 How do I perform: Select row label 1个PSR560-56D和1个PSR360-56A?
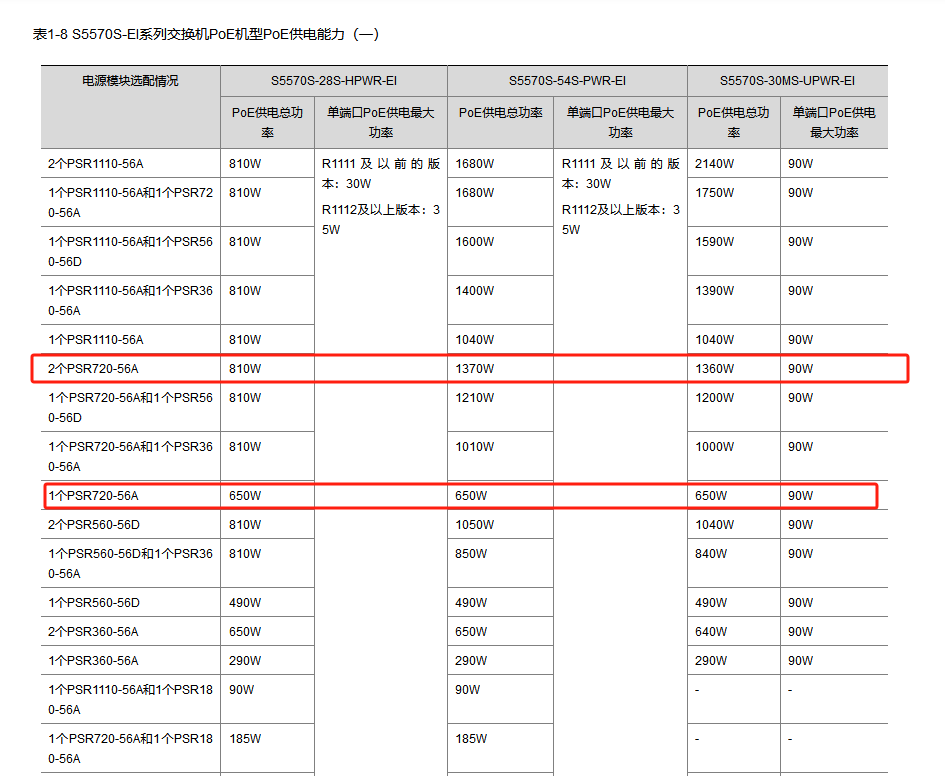(131, 563)
